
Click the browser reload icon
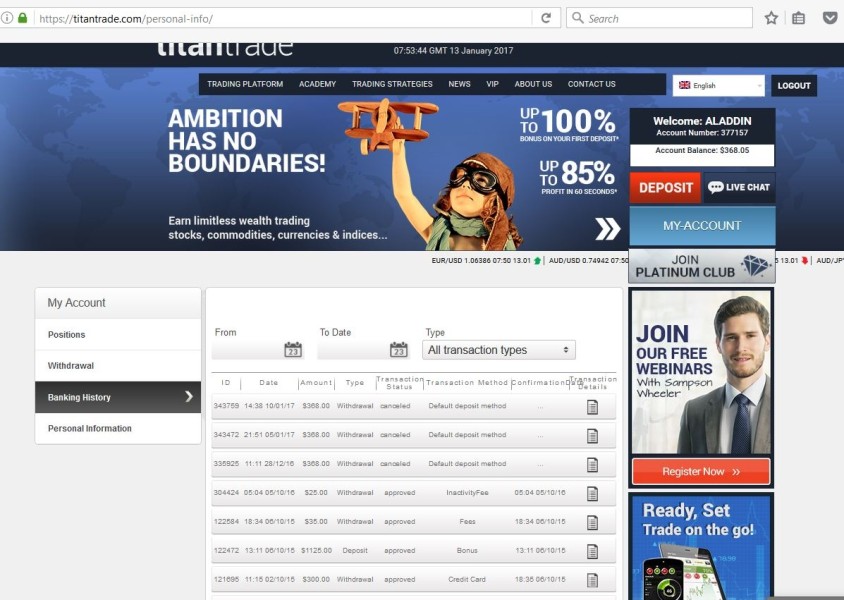click(x=546, y=18)
